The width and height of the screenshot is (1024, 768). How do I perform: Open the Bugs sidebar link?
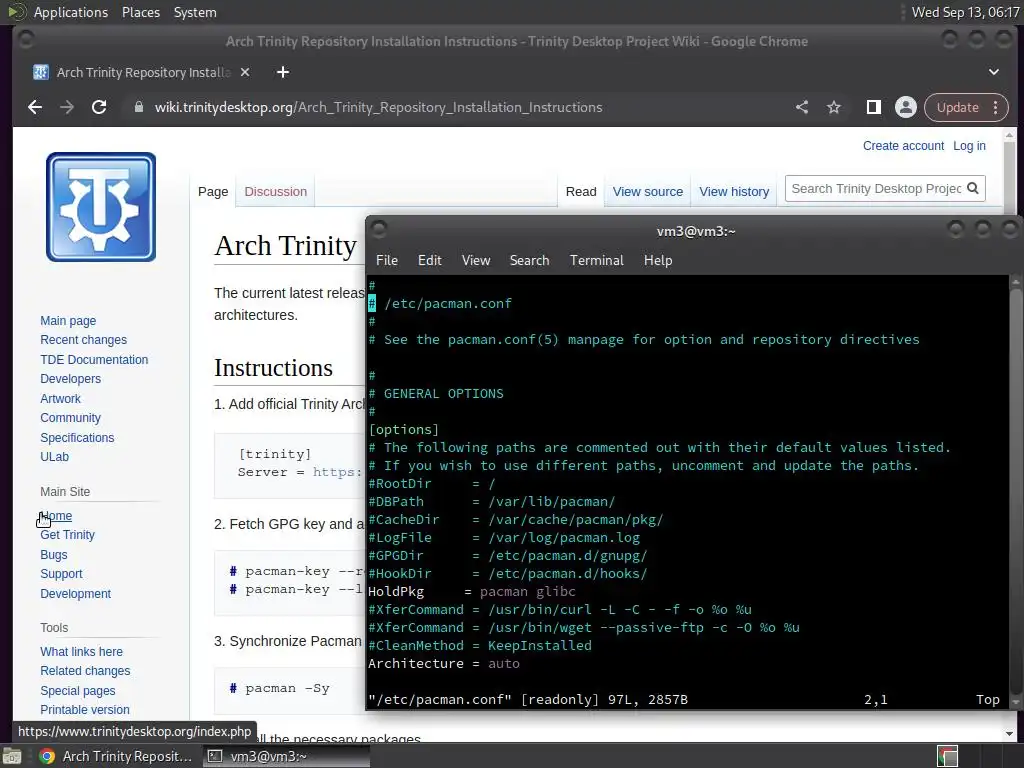click(x=54, y=554)
